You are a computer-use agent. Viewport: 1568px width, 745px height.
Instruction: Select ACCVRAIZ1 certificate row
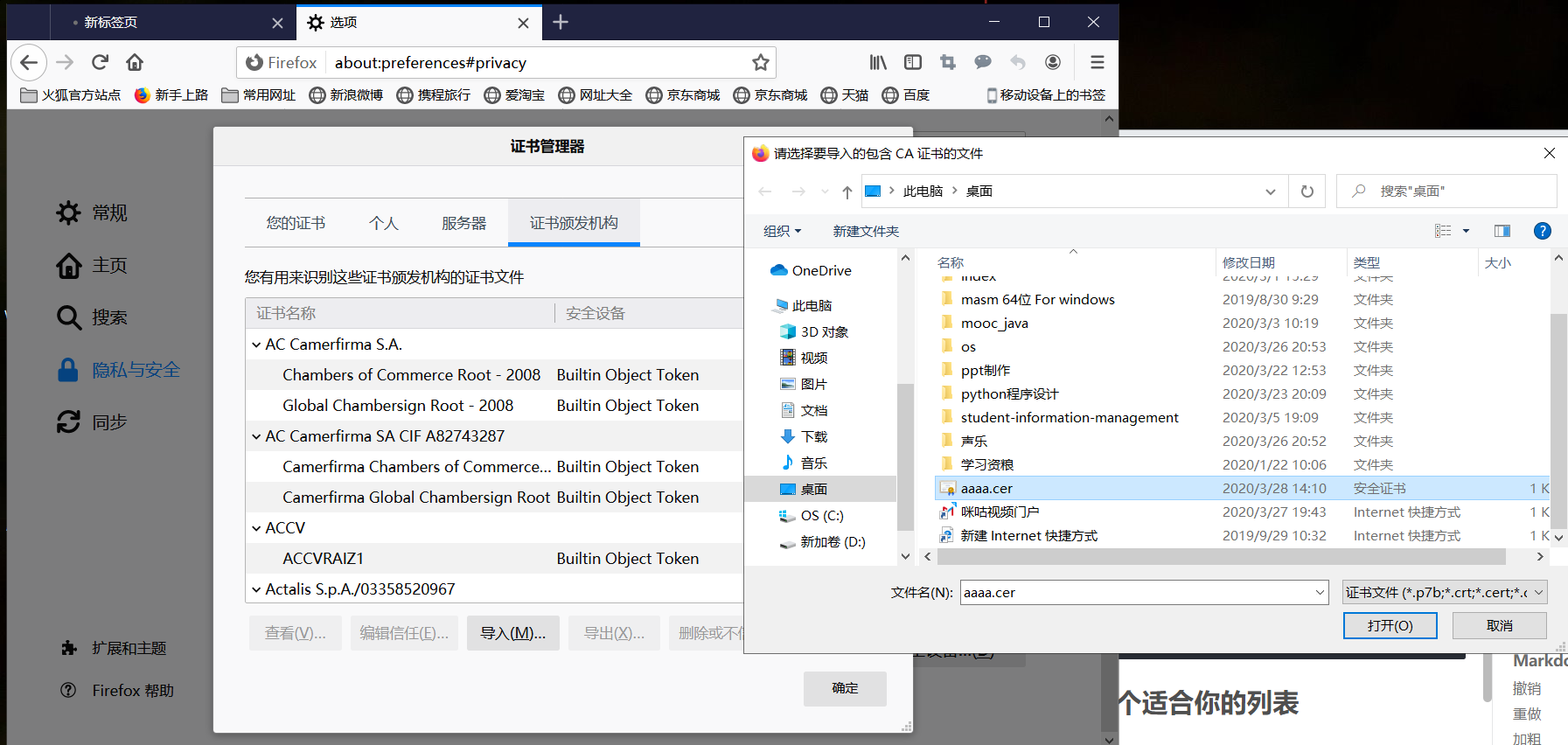pyautogui.click(x=493, y=559)
